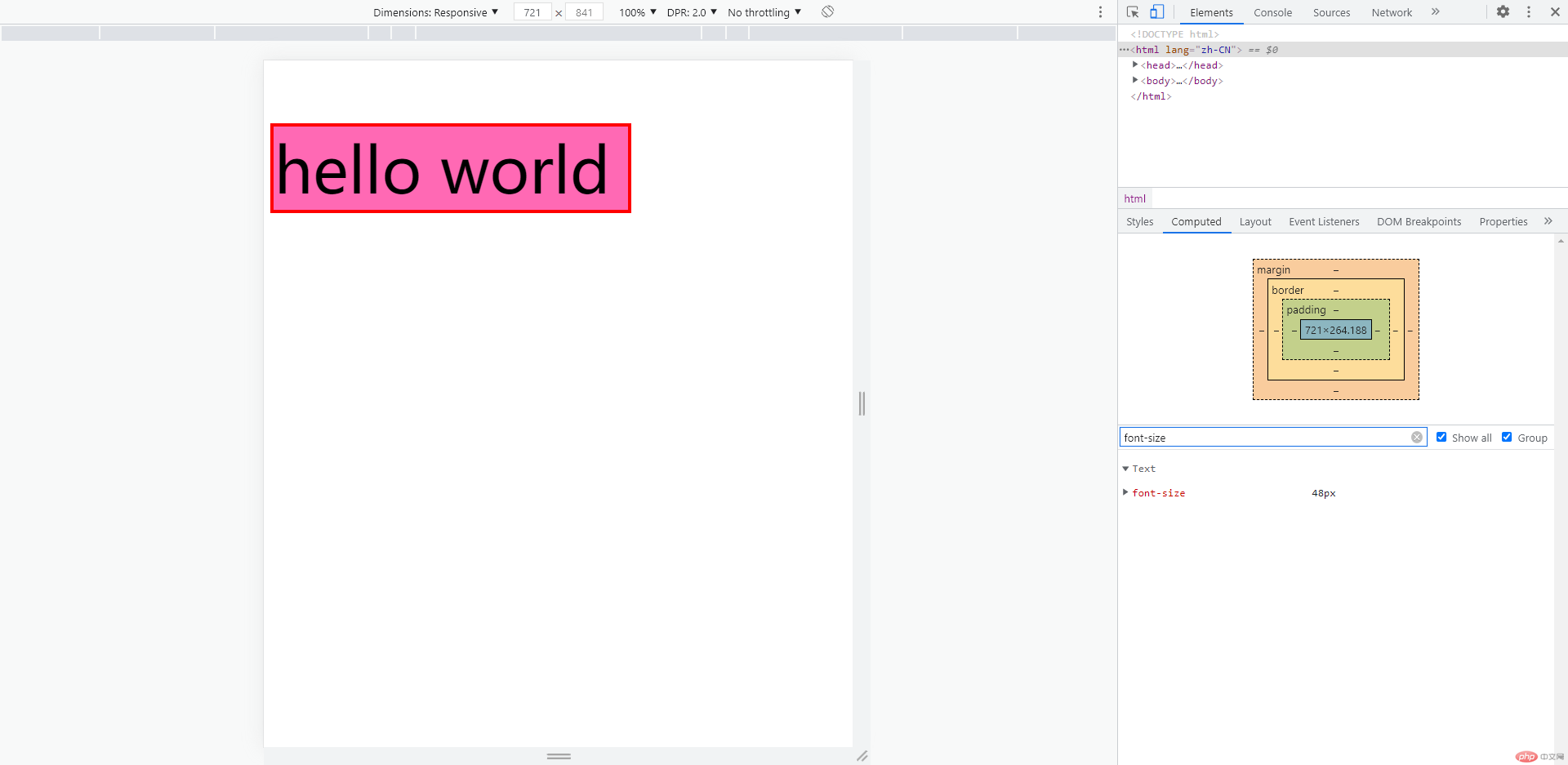Screen dimensions: 1568x765
Task: Open DevTools customize menu three dots
Action: click(x=1529, y=12)
